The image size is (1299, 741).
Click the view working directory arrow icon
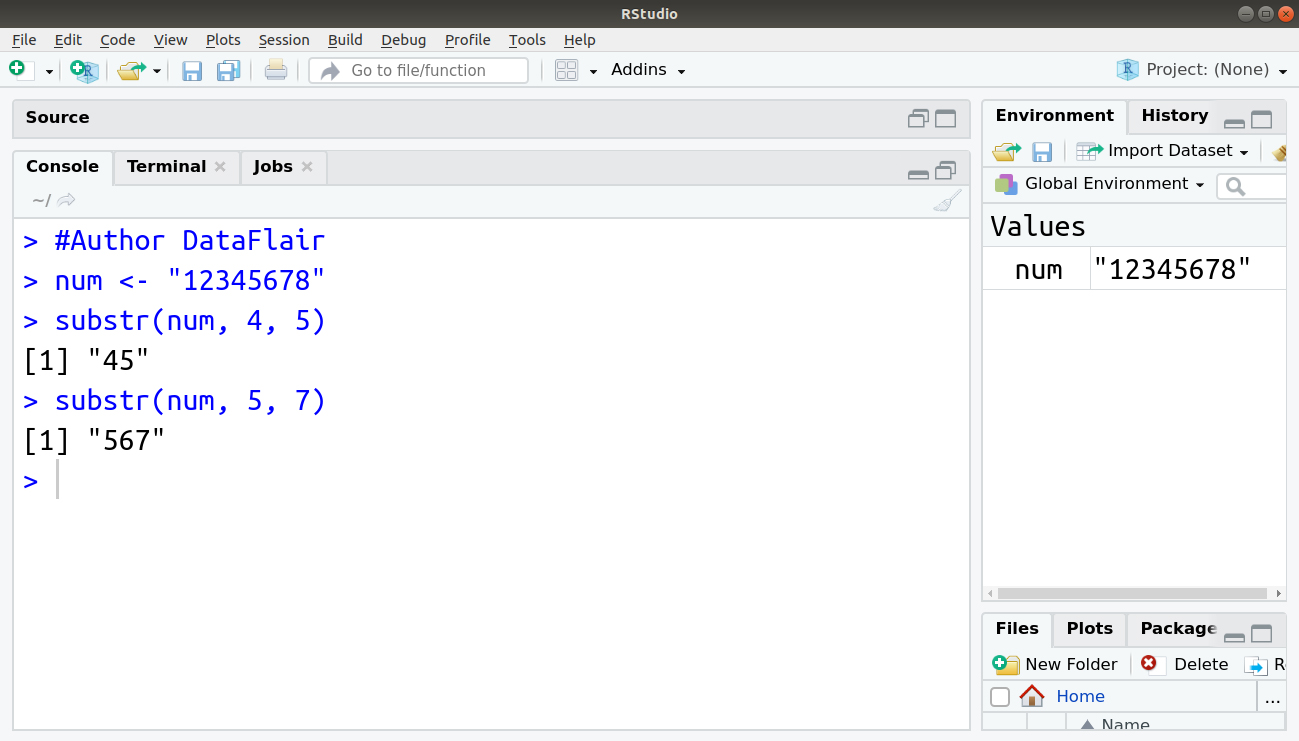click(x=66, y=200)
